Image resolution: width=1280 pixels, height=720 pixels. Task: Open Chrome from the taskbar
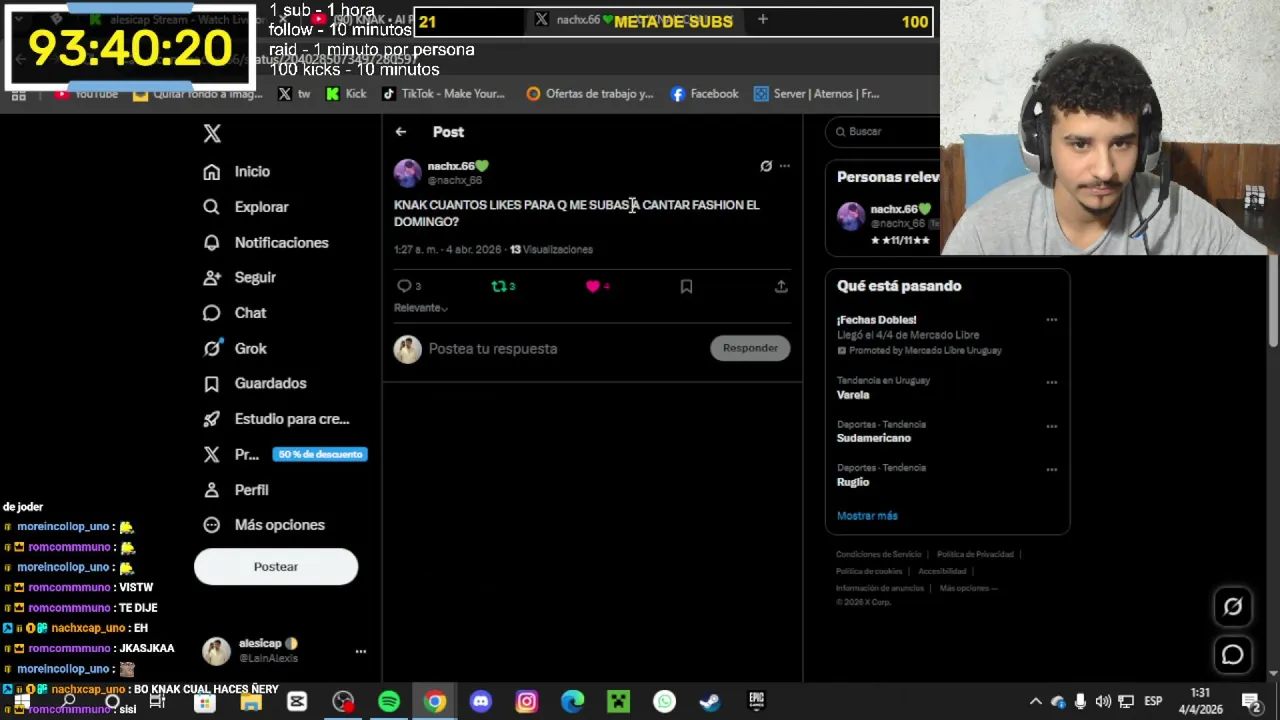tap(435, 702)
